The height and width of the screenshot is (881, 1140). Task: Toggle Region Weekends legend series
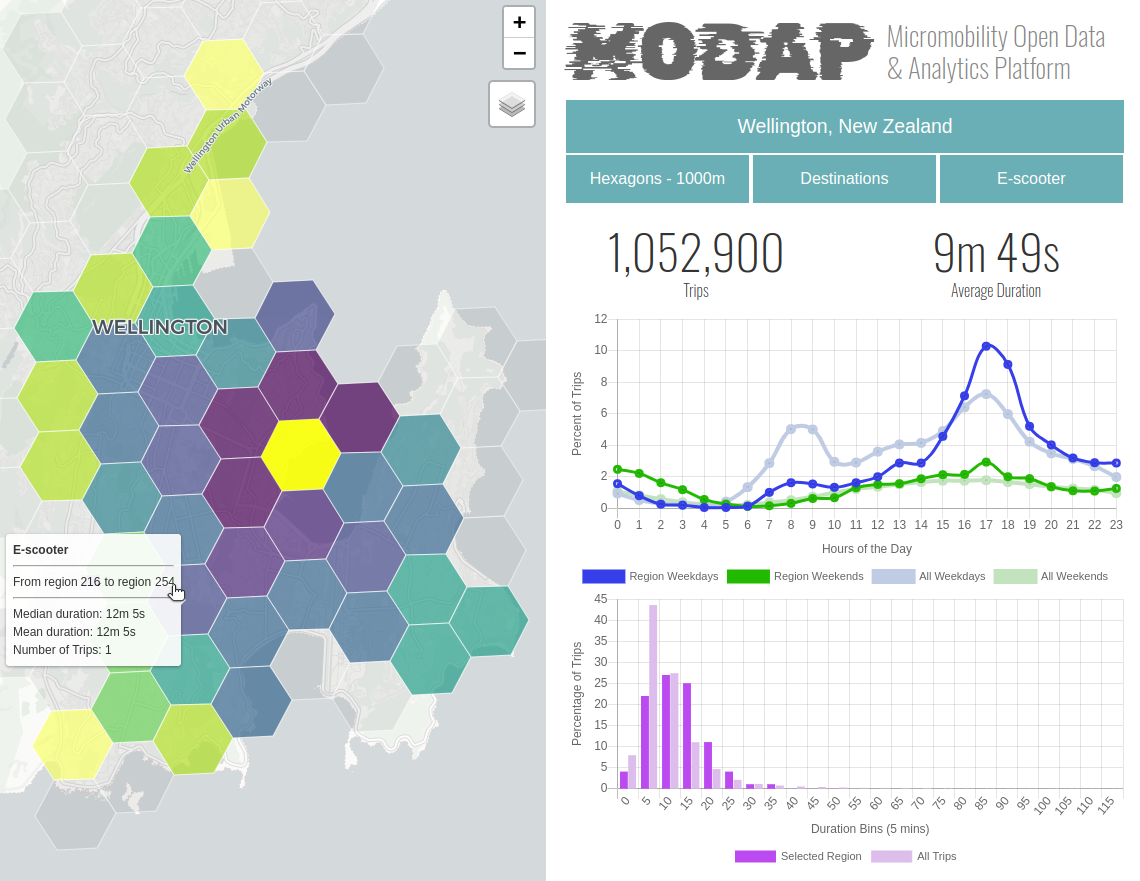pos(795,576)
